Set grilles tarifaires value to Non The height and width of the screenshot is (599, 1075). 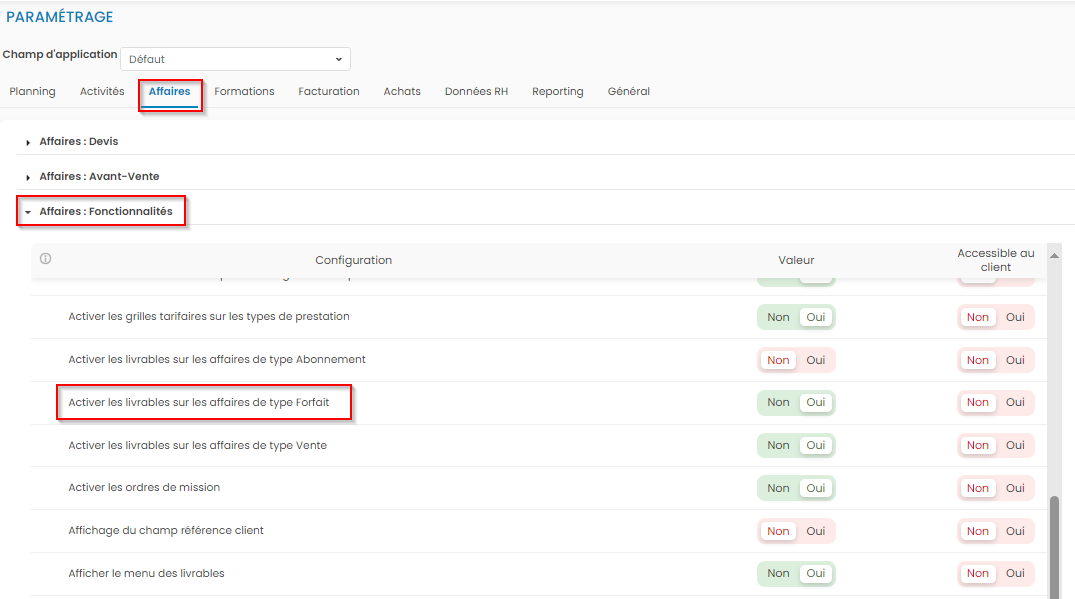[778, 317]
